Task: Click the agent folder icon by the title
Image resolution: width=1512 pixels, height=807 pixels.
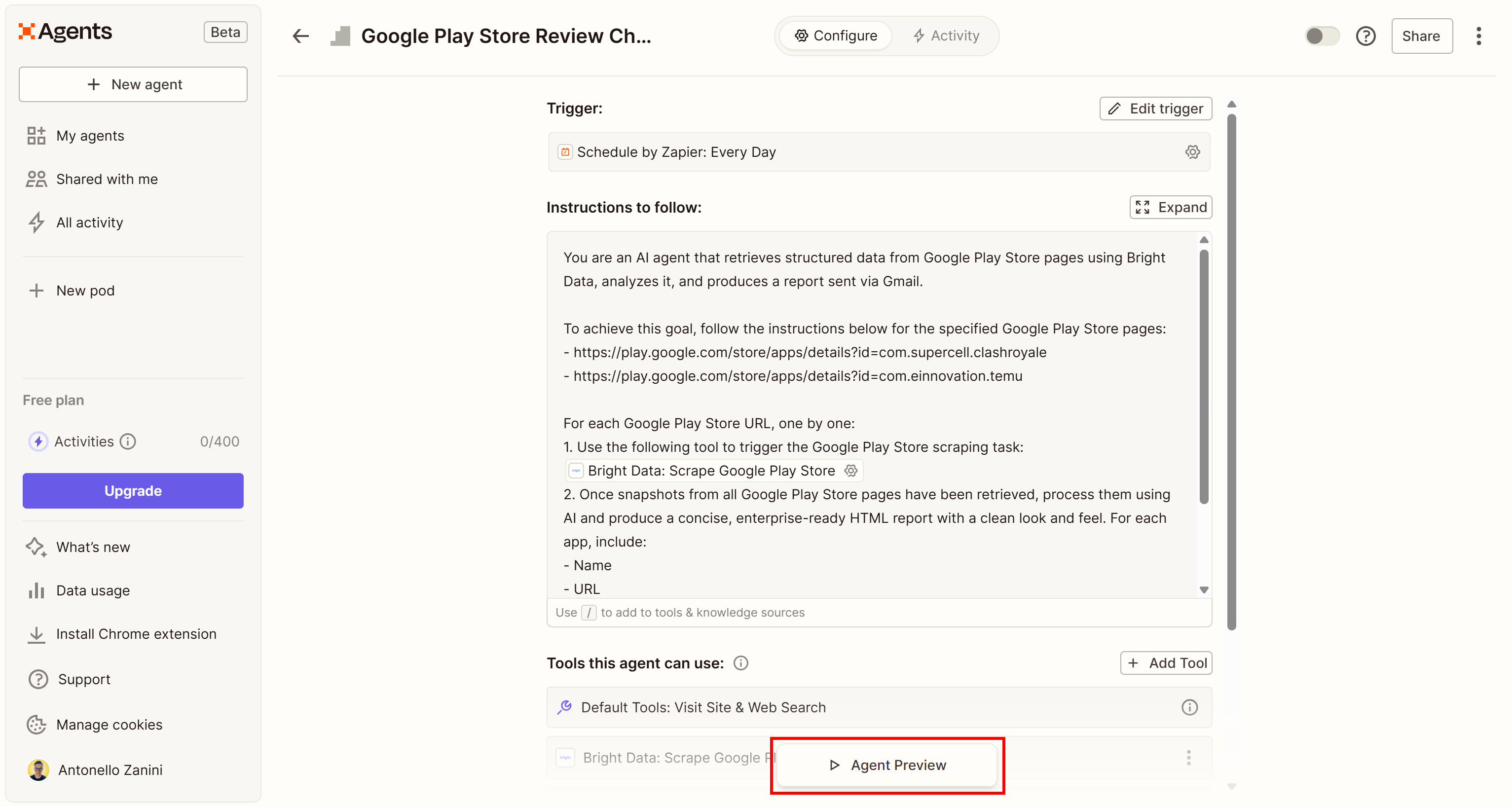Action: point(340,36)
